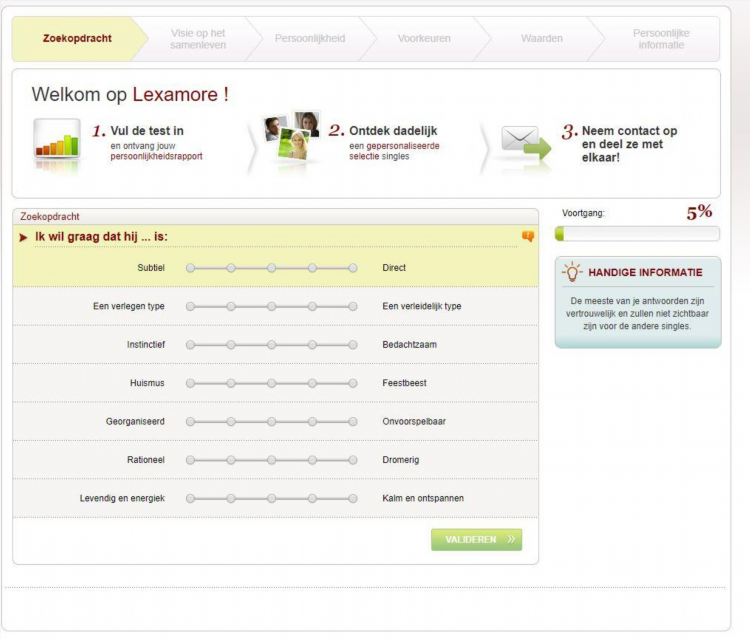Select the option nearest Een verleidelijk type

pos(353,307)
